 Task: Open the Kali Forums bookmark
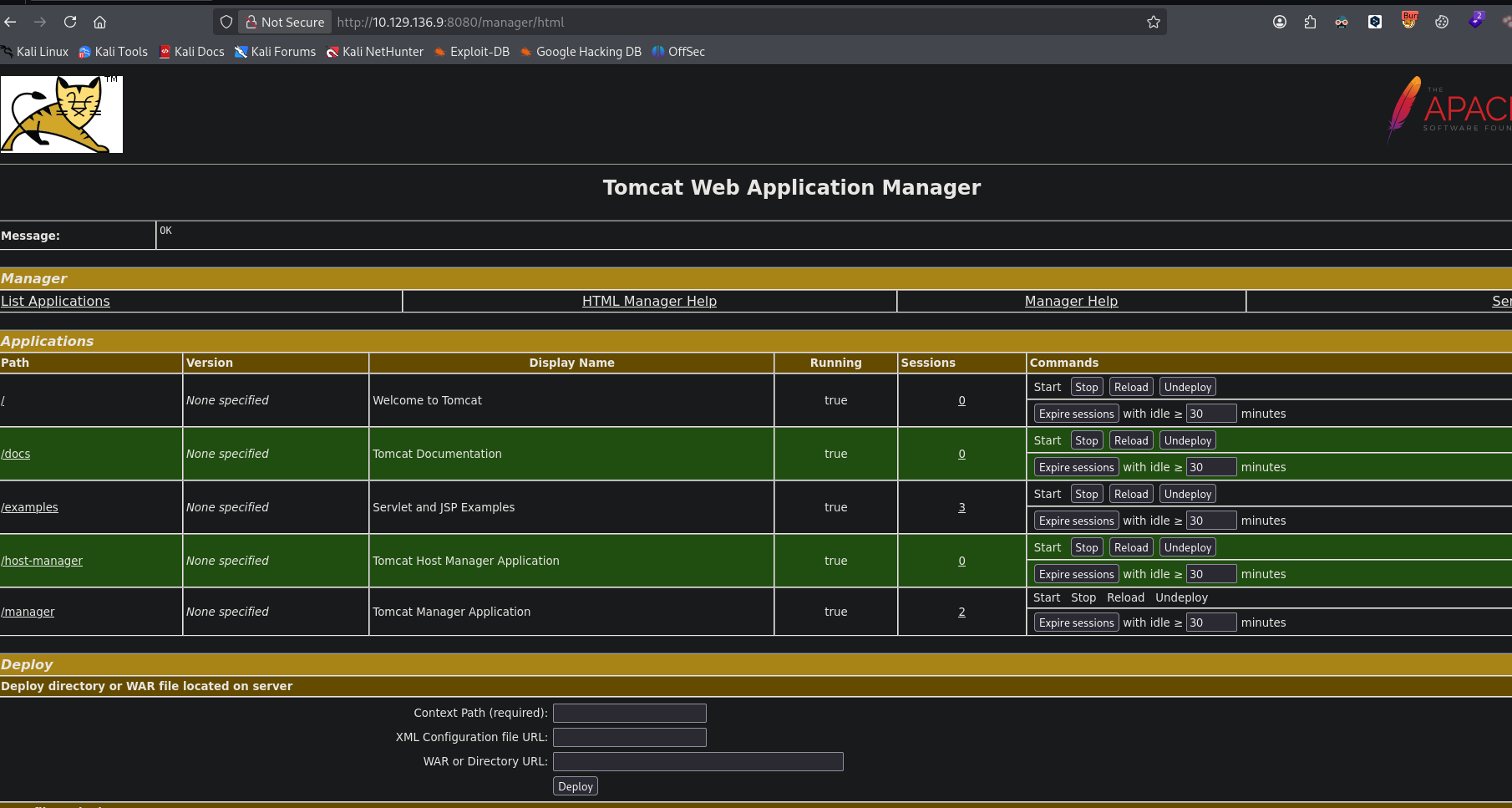[x=276, y=52]
